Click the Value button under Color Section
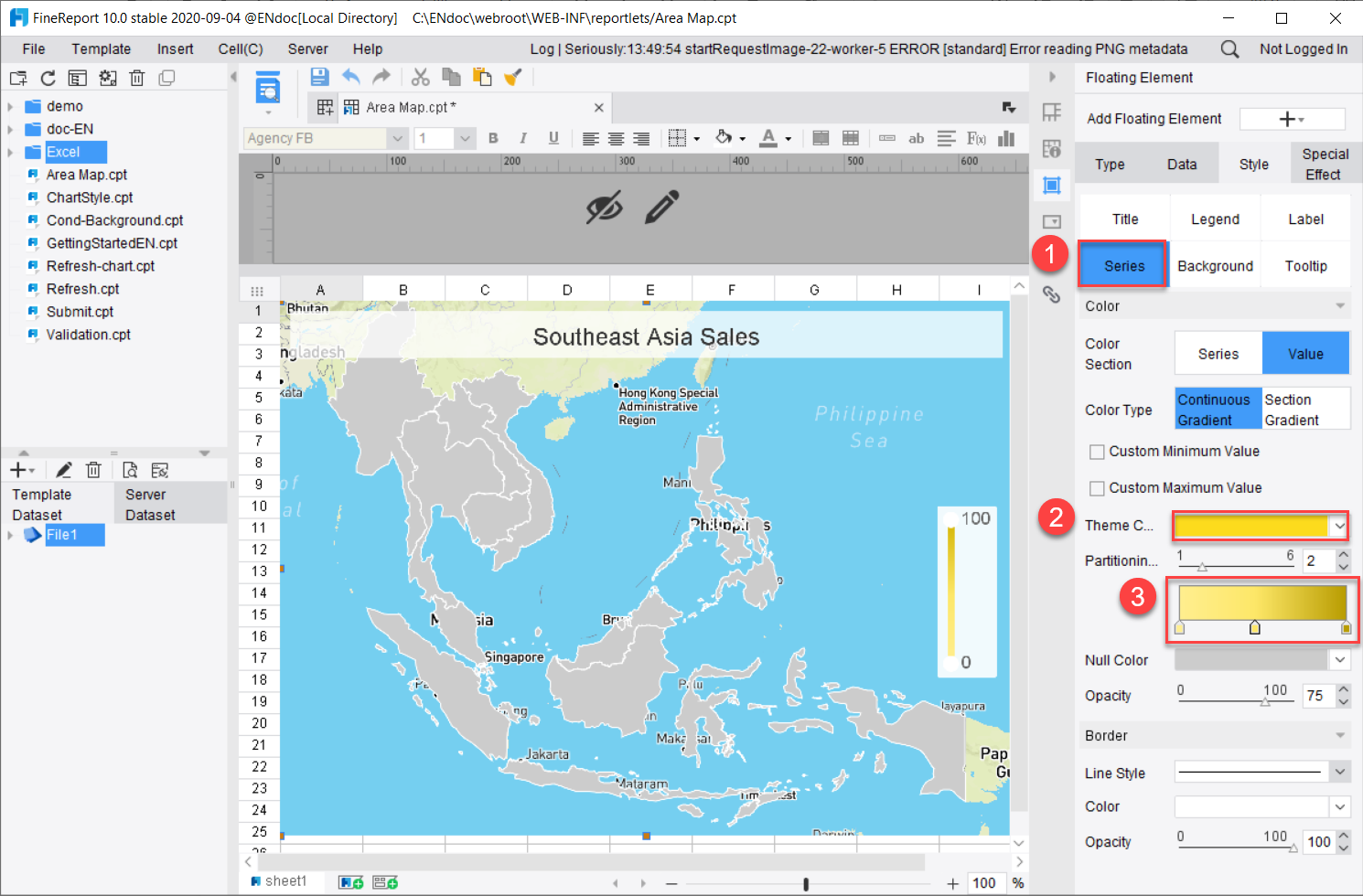 pos(1305,353)
